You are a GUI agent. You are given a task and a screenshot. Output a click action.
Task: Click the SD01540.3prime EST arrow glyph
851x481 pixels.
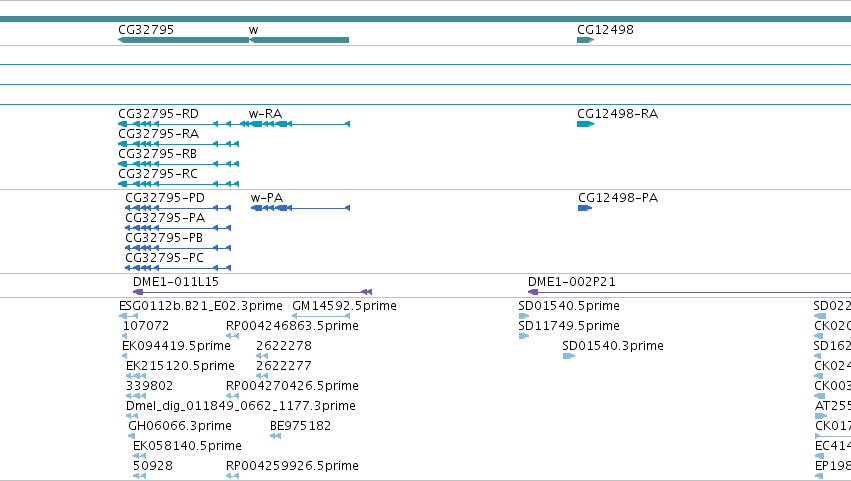tap(569, 356)
